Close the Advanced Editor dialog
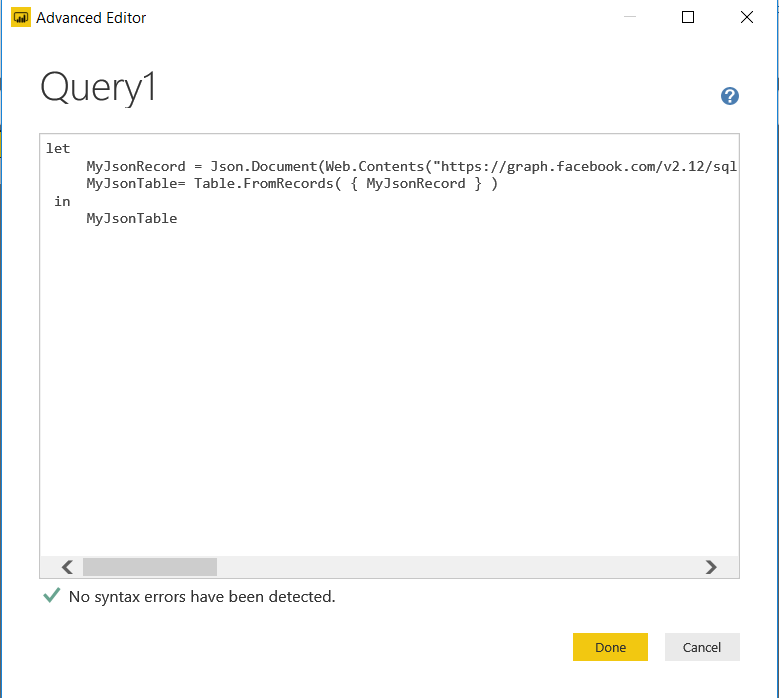This screenshot has width=779, height=698. (x=746, y=17)
